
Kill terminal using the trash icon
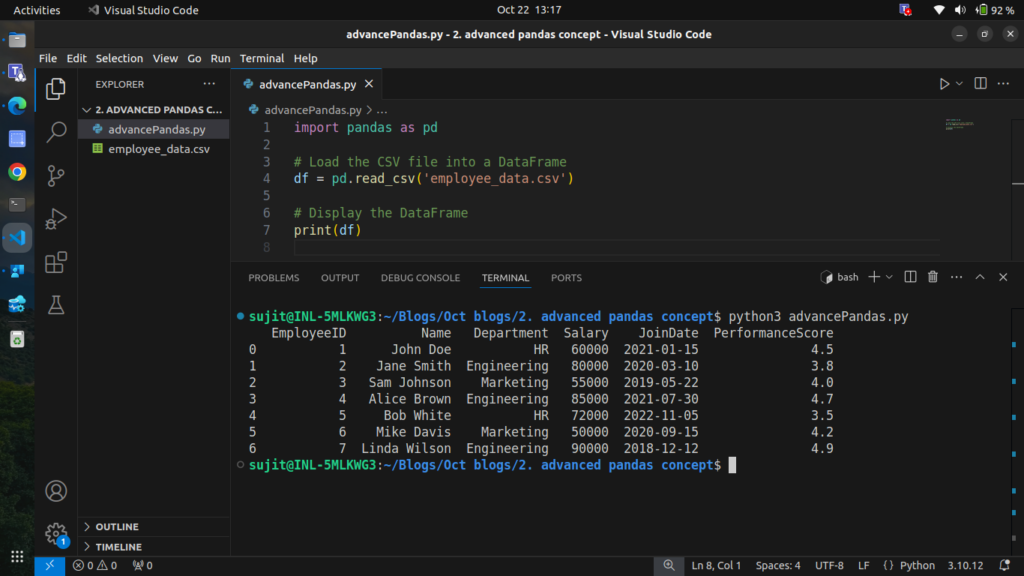click(933, 277)
